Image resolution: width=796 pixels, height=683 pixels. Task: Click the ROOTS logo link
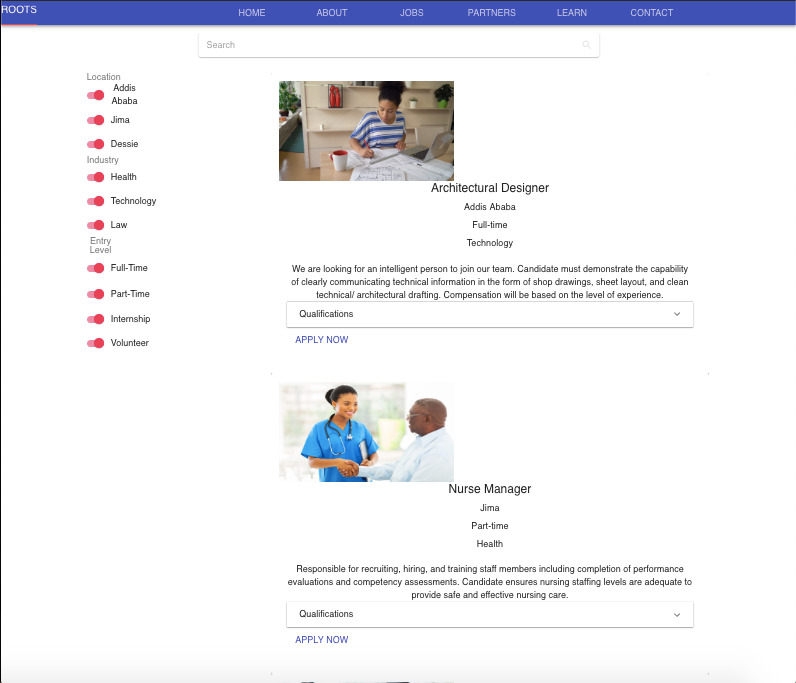pos(19,10)
